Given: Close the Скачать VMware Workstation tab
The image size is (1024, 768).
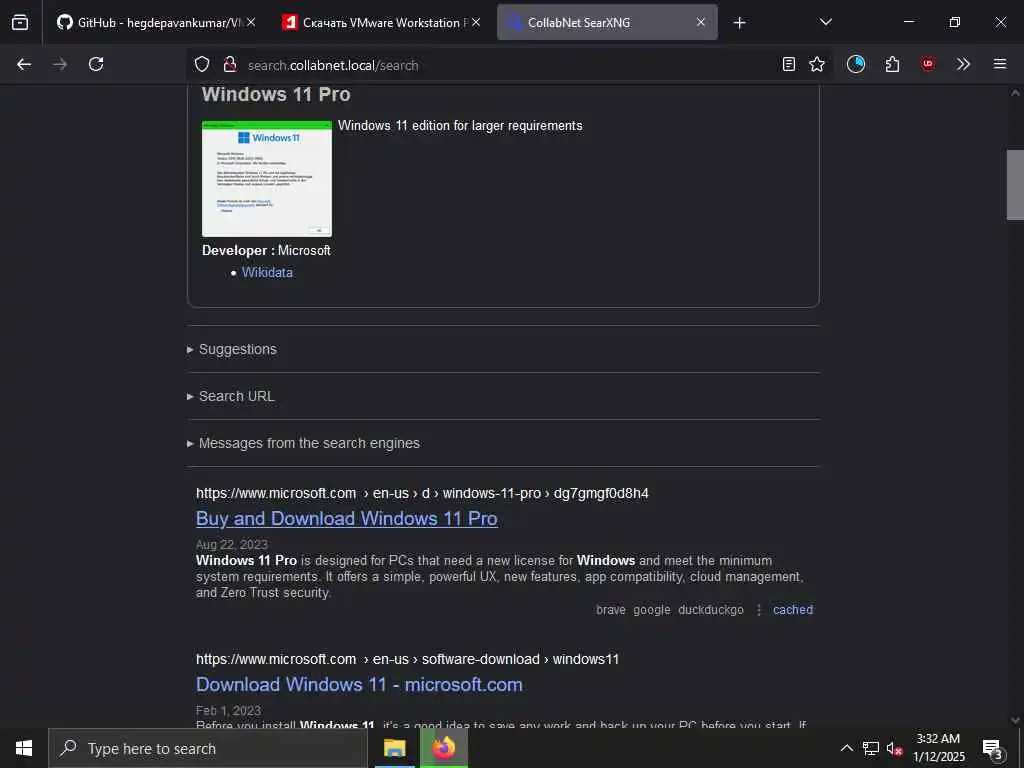Looking at the screenshot, I should (476, 22).
